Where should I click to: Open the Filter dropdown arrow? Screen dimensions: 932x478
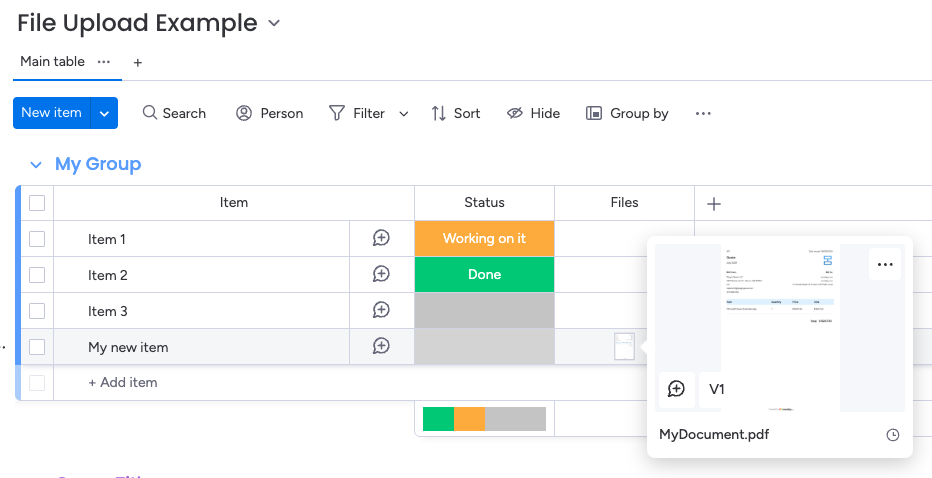(404, 114)
